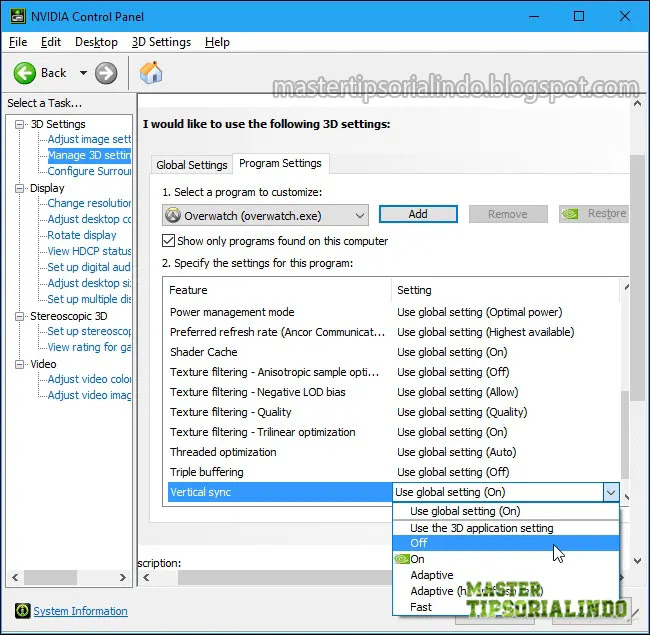This screenshot has height=635, width=650.
Task: Open Change resolution task
Action: 89,203
